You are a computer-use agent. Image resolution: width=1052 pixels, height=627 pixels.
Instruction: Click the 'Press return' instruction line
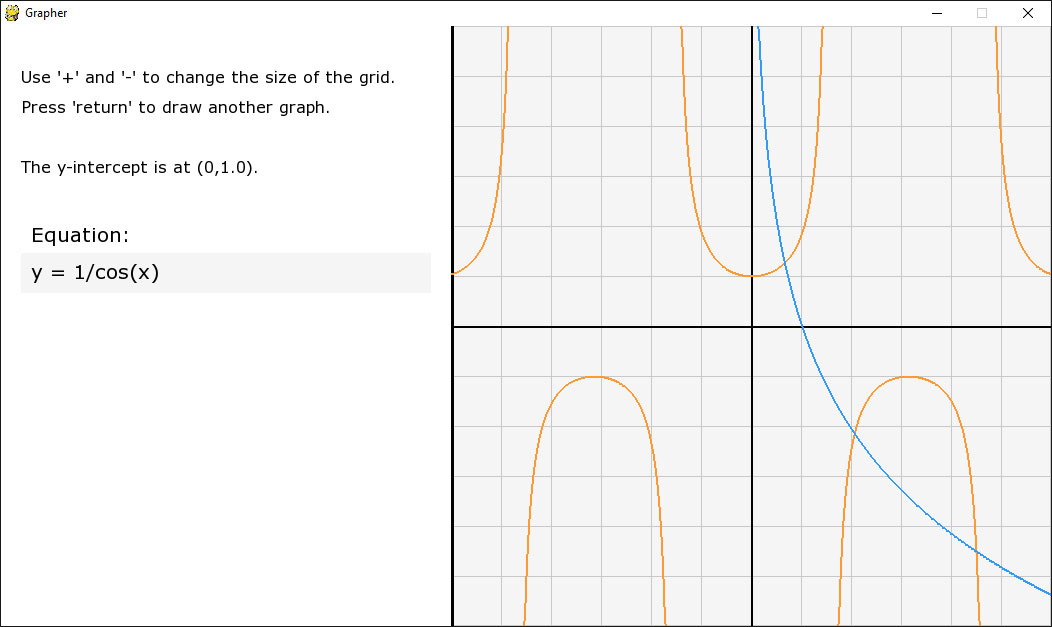176,108
